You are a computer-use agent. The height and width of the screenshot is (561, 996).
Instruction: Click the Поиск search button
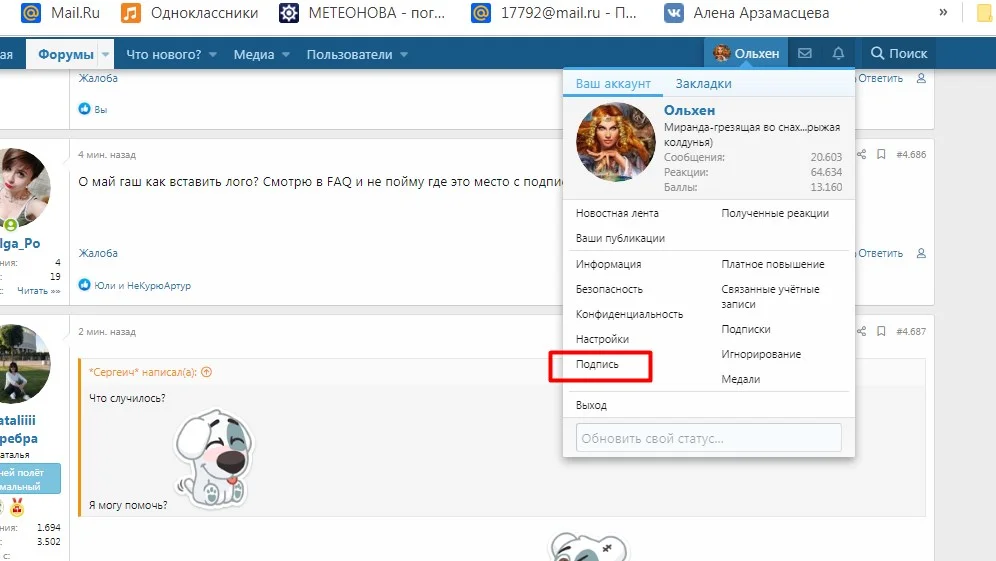pyautogui.click(x=899, y=53)
